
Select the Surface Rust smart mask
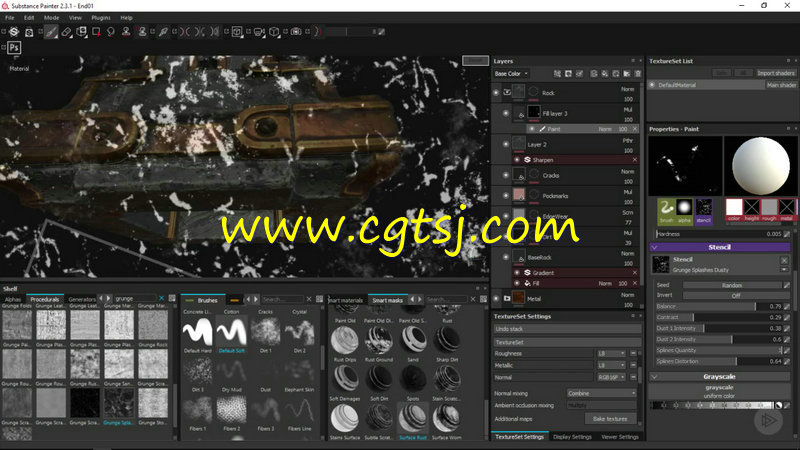[413, 418]
